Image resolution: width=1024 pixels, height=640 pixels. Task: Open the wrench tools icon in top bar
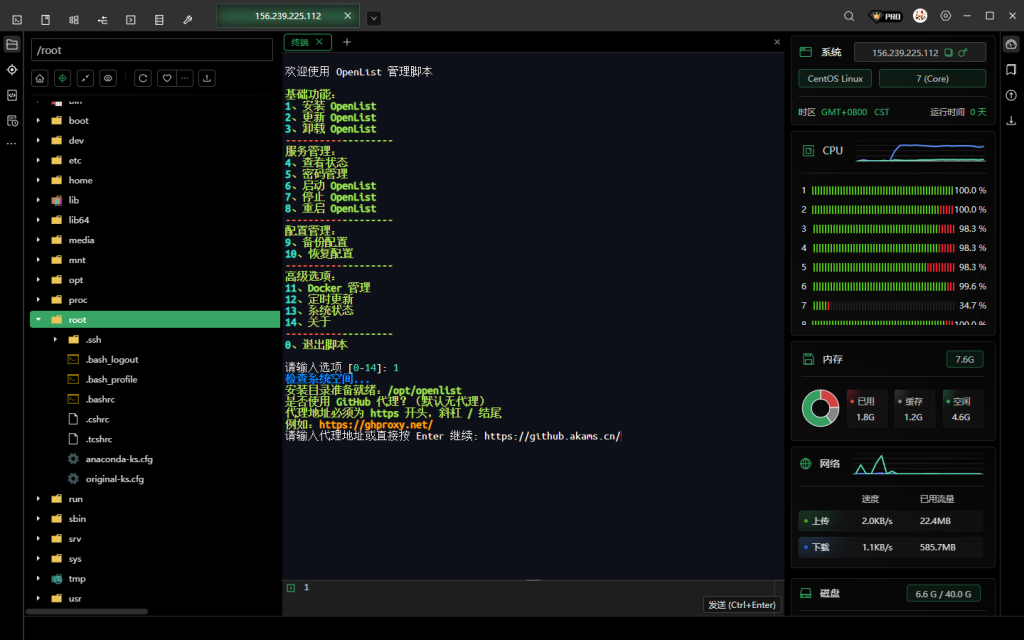(x=188, y=19)
